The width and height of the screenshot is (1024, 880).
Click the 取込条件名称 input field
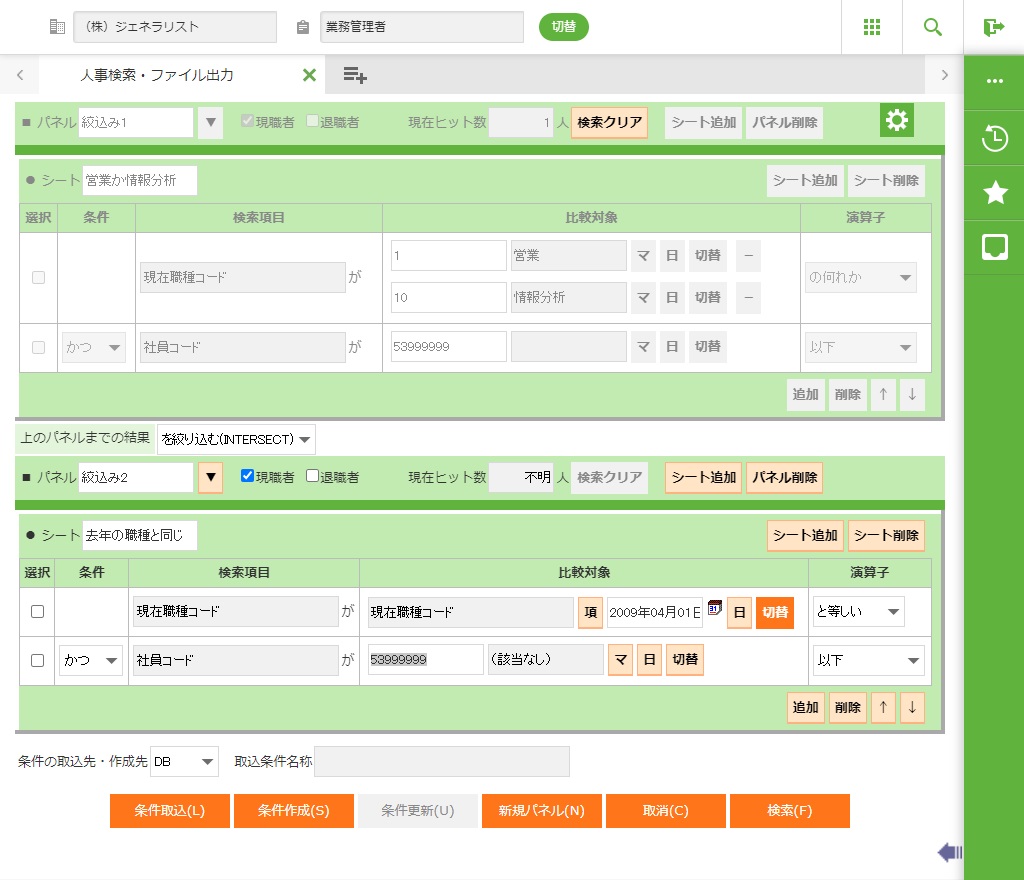coord(441,762)
